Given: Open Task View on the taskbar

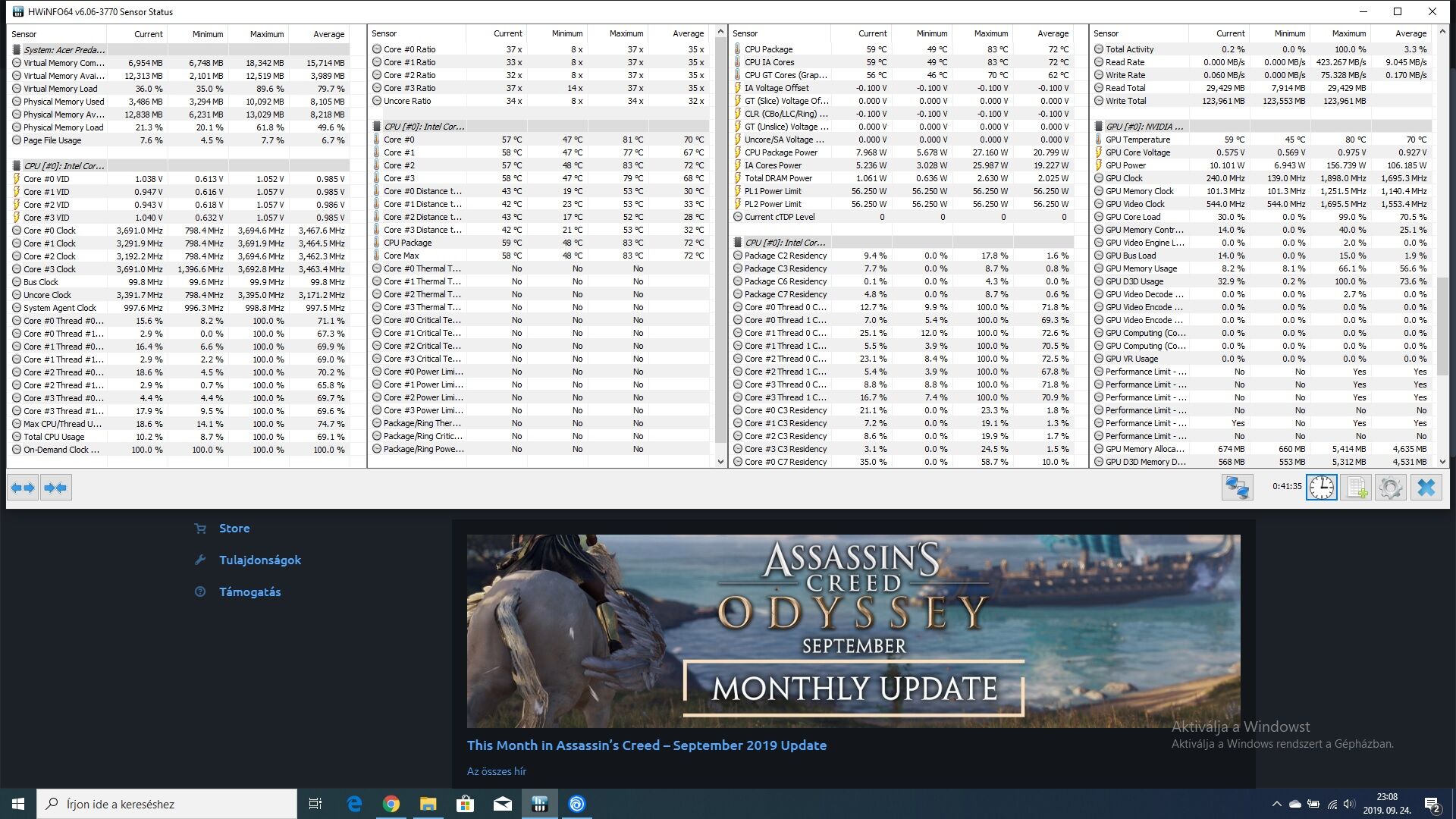Looking at the screenshot, I should 315,804.
